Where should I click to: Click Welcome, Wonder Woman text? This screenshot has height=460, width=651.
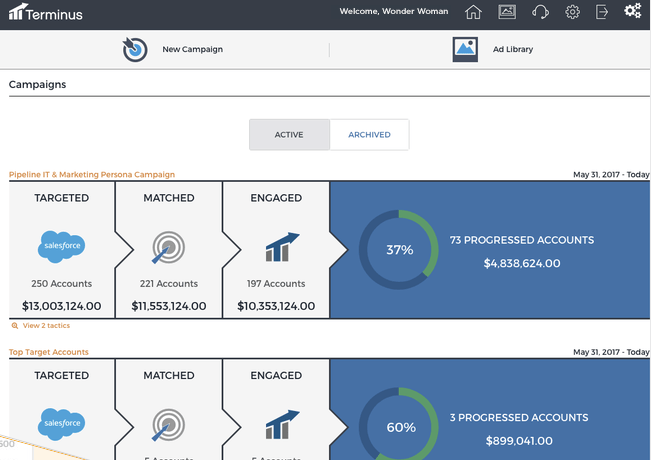394,11
